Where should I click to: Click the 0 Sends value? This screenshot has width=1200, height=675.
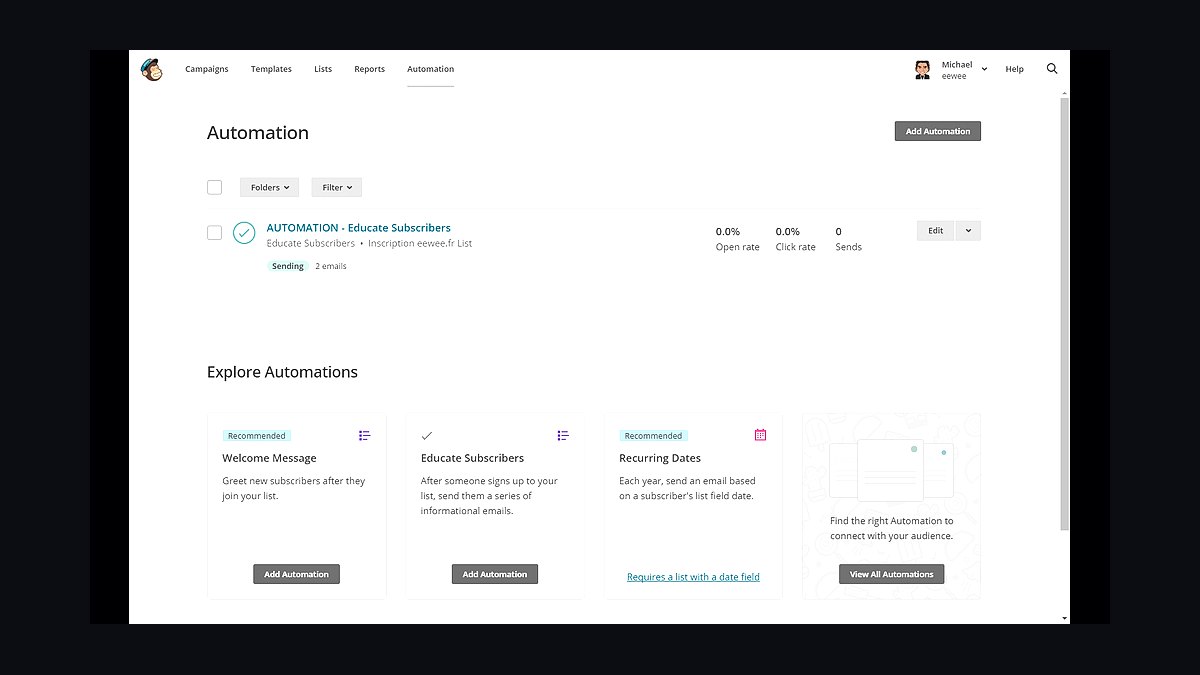(x=839, y=232)
